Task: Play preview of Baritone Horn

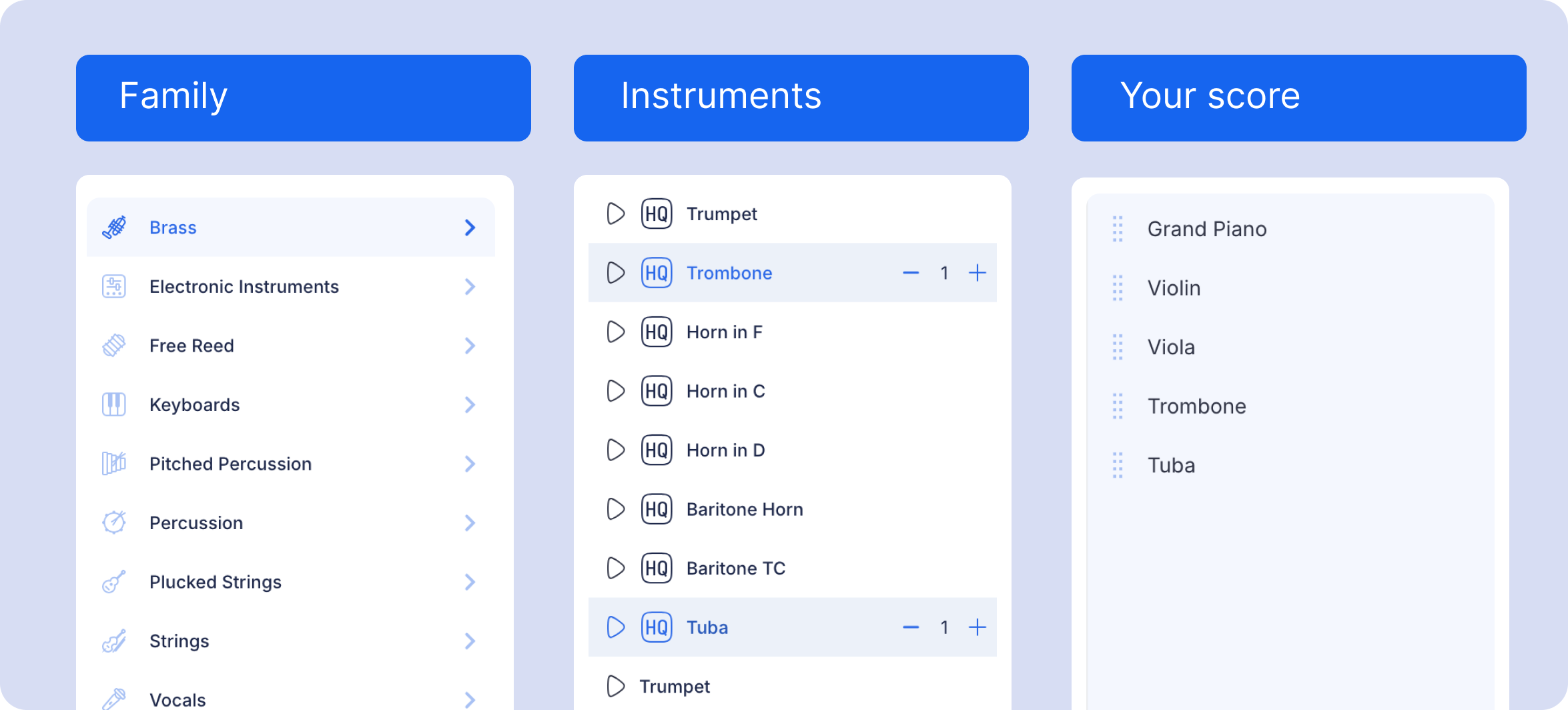Action: [x=615, y=509]
